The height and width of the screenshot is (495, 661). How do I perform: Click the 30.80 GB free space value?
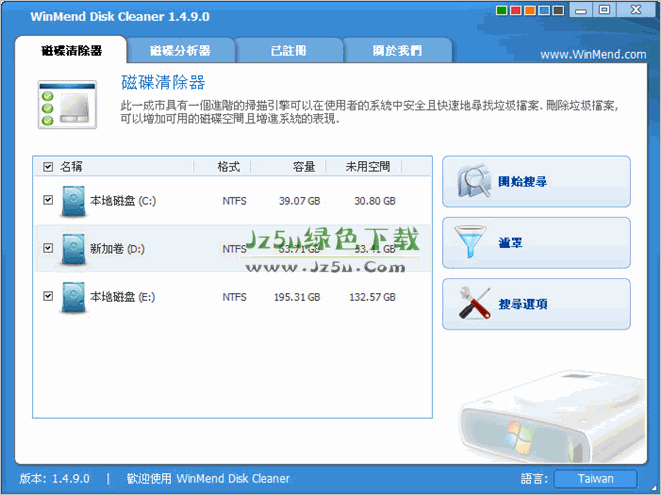pos(375,201)
